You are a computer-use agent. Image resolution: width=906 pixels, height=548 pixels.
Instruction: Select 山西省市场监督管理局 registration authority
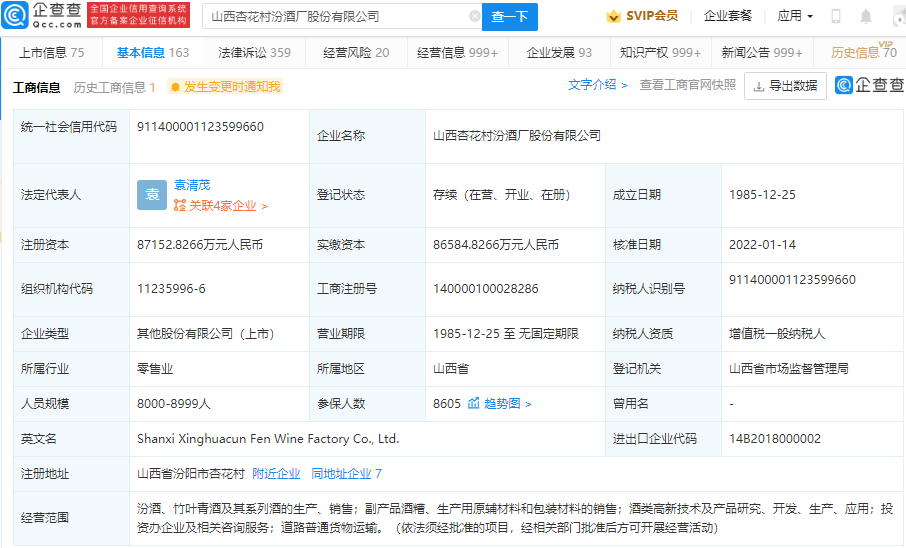pyautogui.click(x=789, y=369)
